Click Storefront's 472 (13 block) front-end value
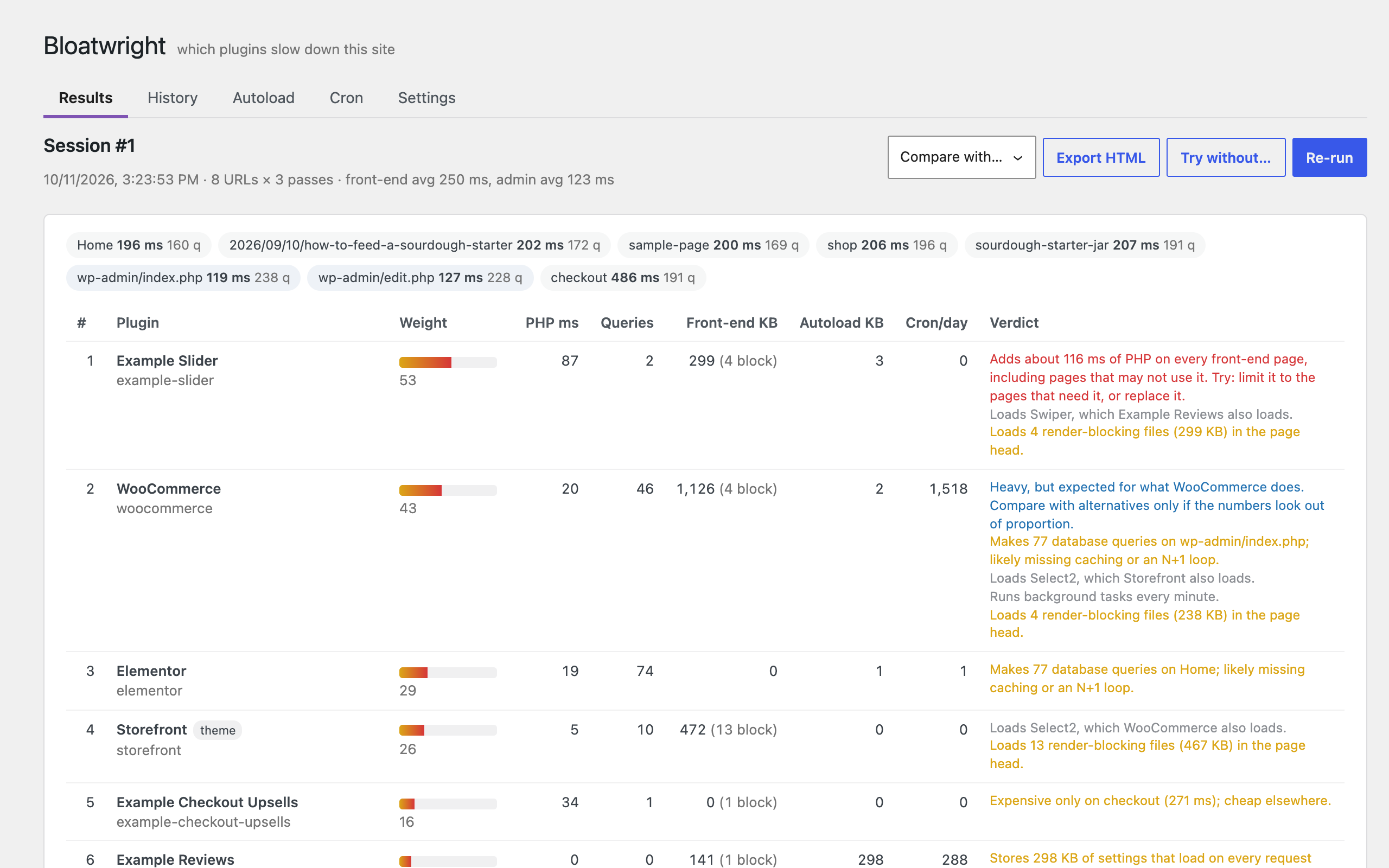Viewport: 1389px width, 868px height. (x=728, y=730)
